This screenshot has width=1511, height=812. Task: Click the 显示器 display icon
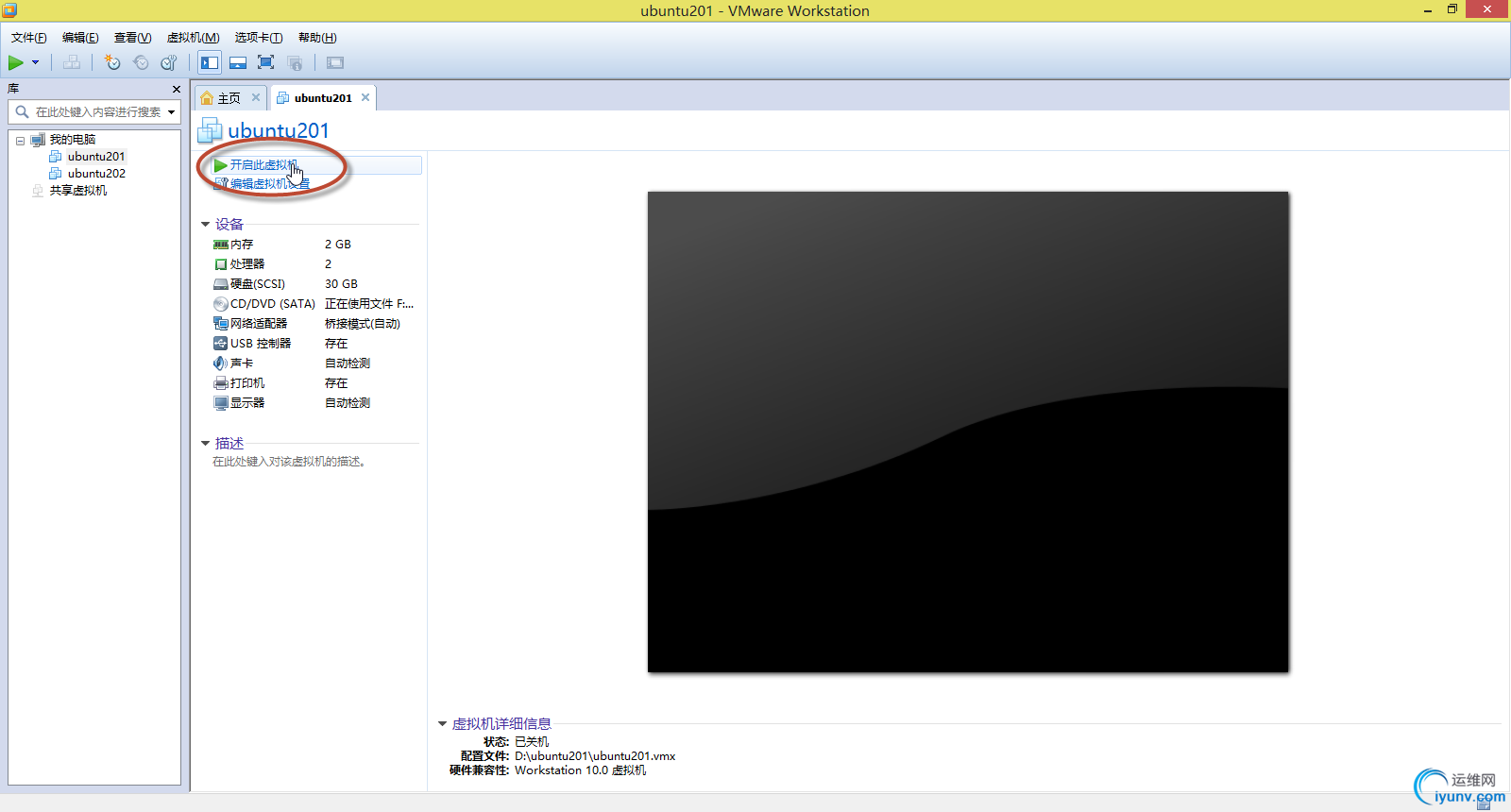point(220,403)
